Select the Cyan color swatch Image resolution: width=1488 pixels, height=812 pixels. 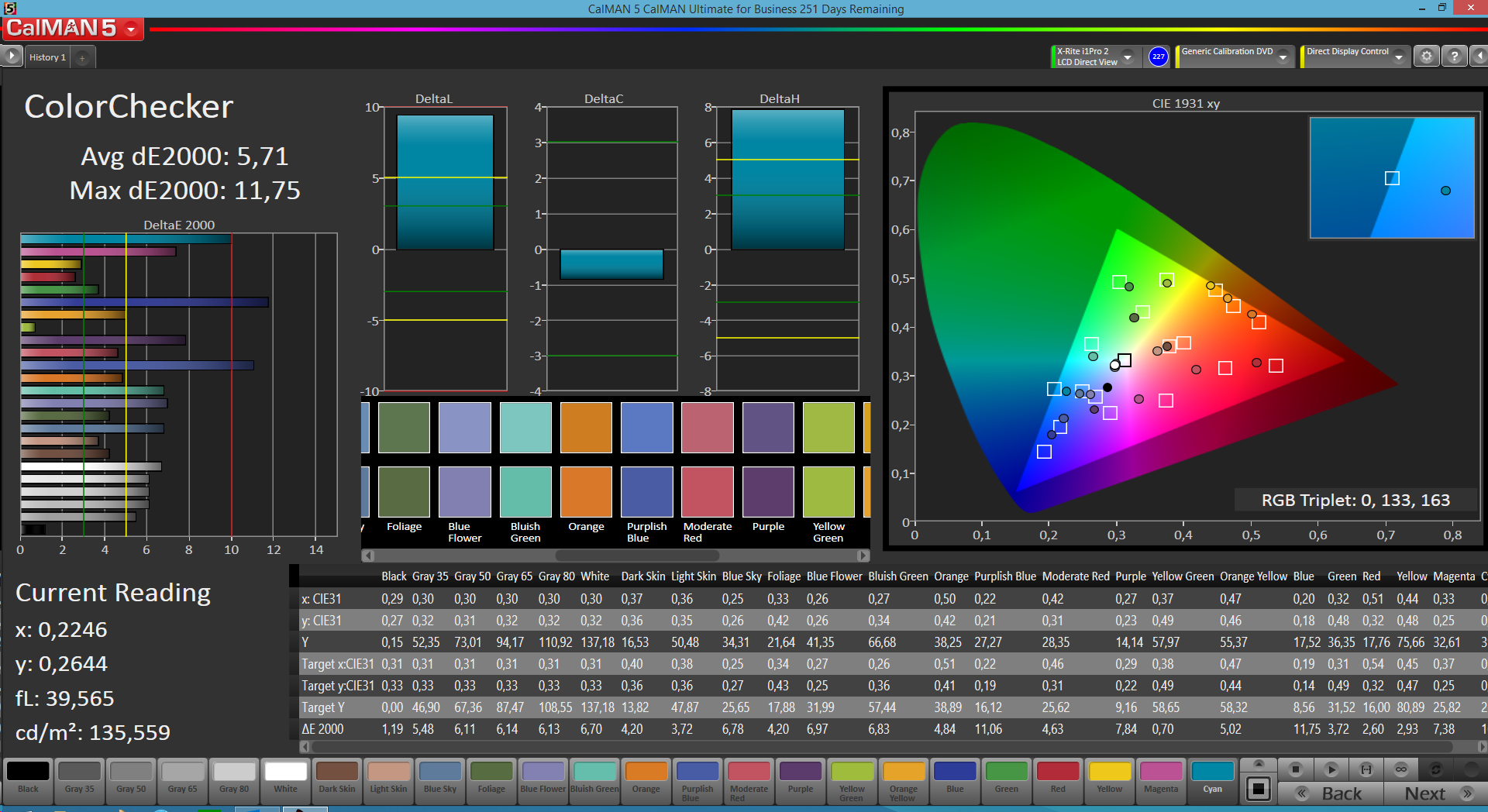click(1212, 777)
